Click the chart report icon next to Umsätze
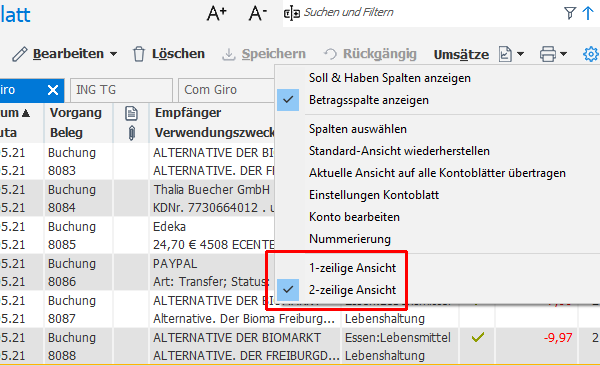 [505, 54]
